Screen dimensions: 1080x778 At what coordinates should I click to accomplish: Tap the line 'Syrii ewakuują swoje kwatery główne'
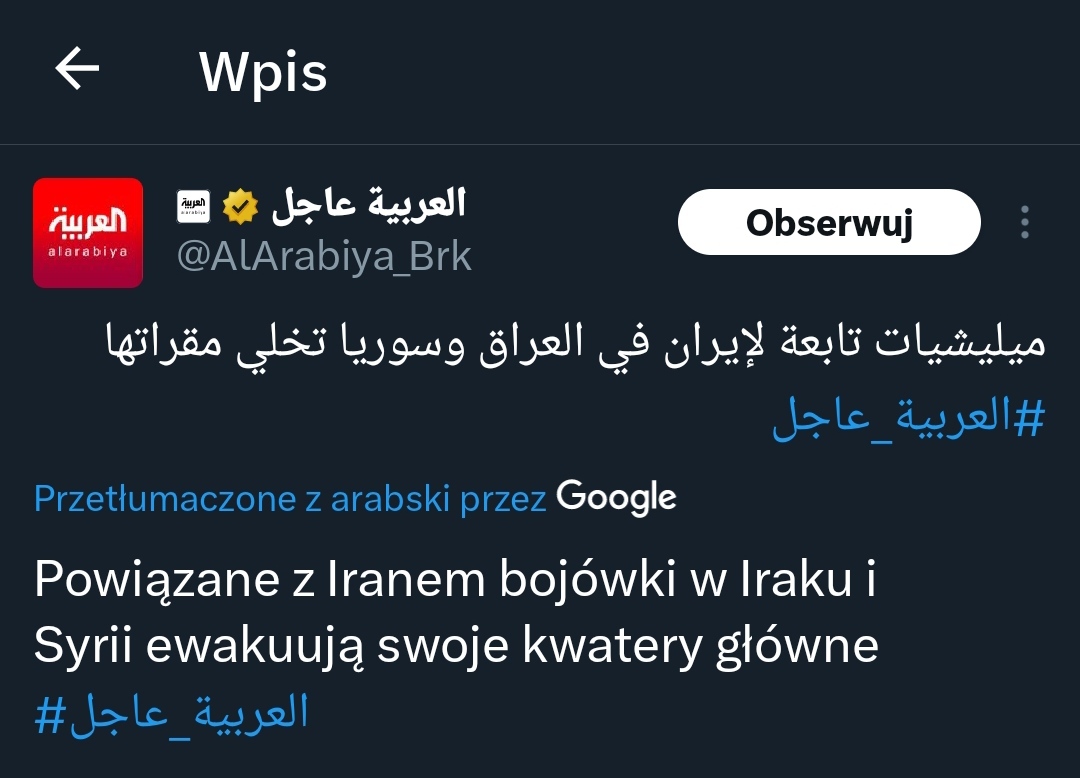tap(456, 646)
